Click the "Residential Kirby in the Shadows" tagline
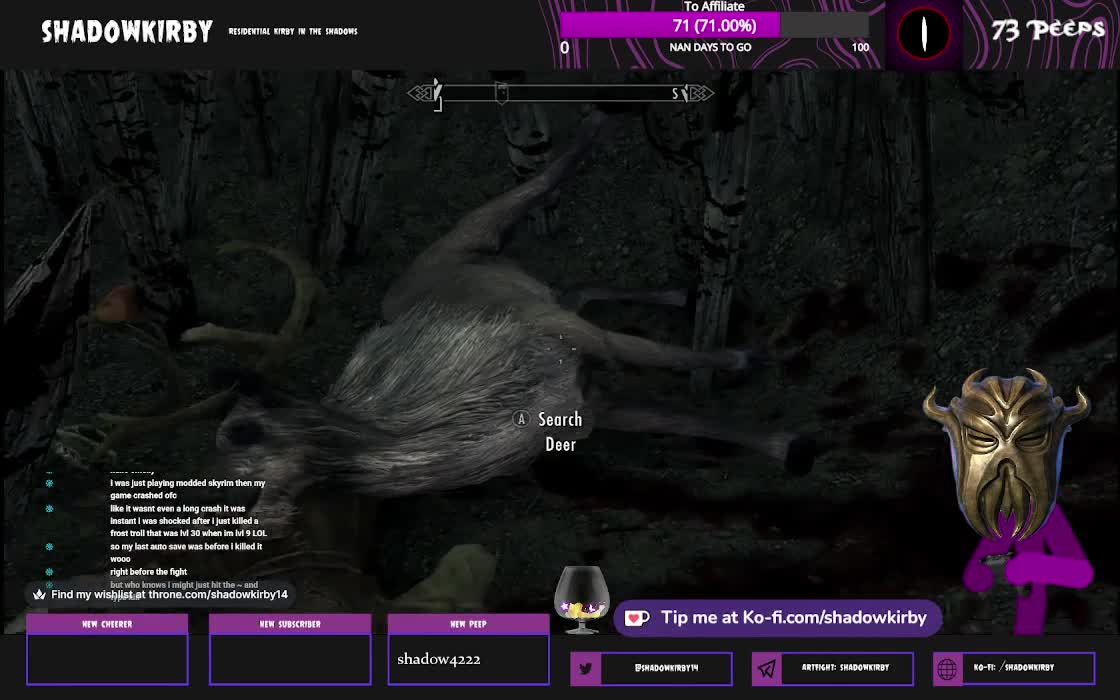1120x700 pixels. 293,31
